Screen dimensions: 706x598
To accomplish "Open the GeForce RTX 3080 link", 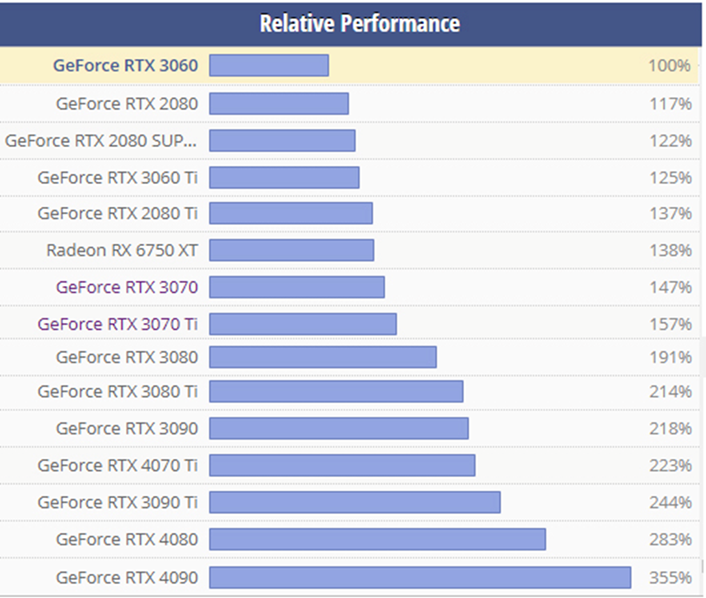I will 127,357.
